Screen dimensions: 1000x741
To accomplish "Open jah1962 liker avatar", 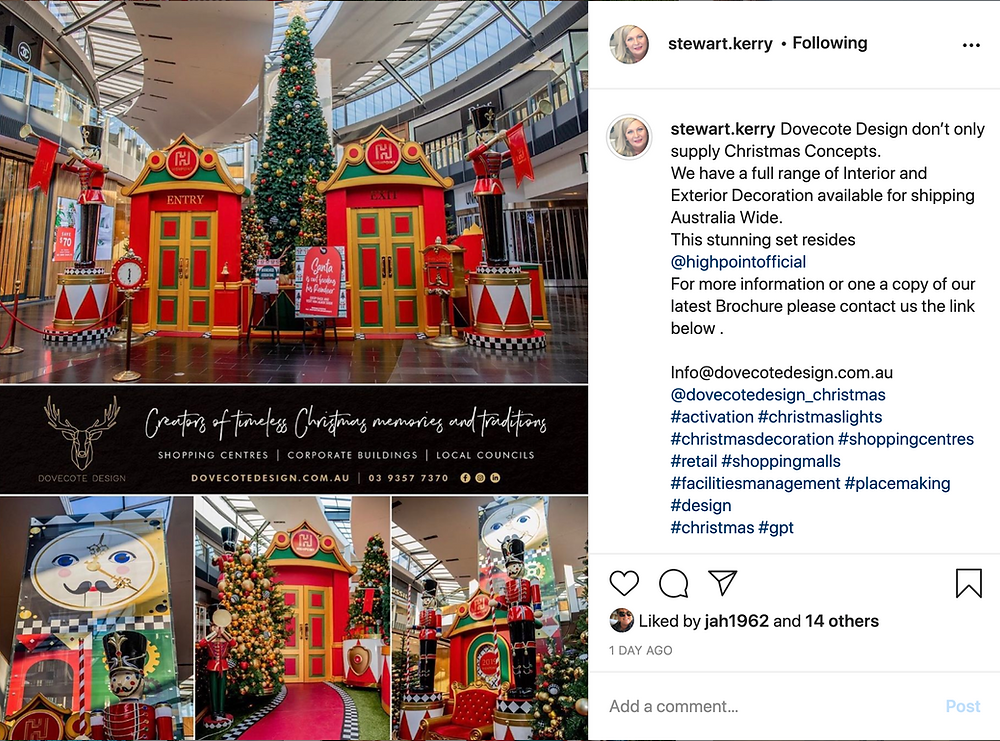I will tap(621, 620).
